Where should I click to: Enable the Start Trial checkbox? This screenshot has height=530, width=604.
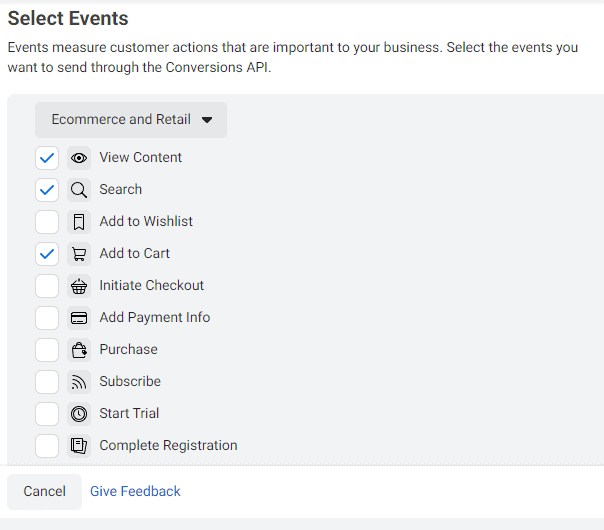tap(47, 414)
